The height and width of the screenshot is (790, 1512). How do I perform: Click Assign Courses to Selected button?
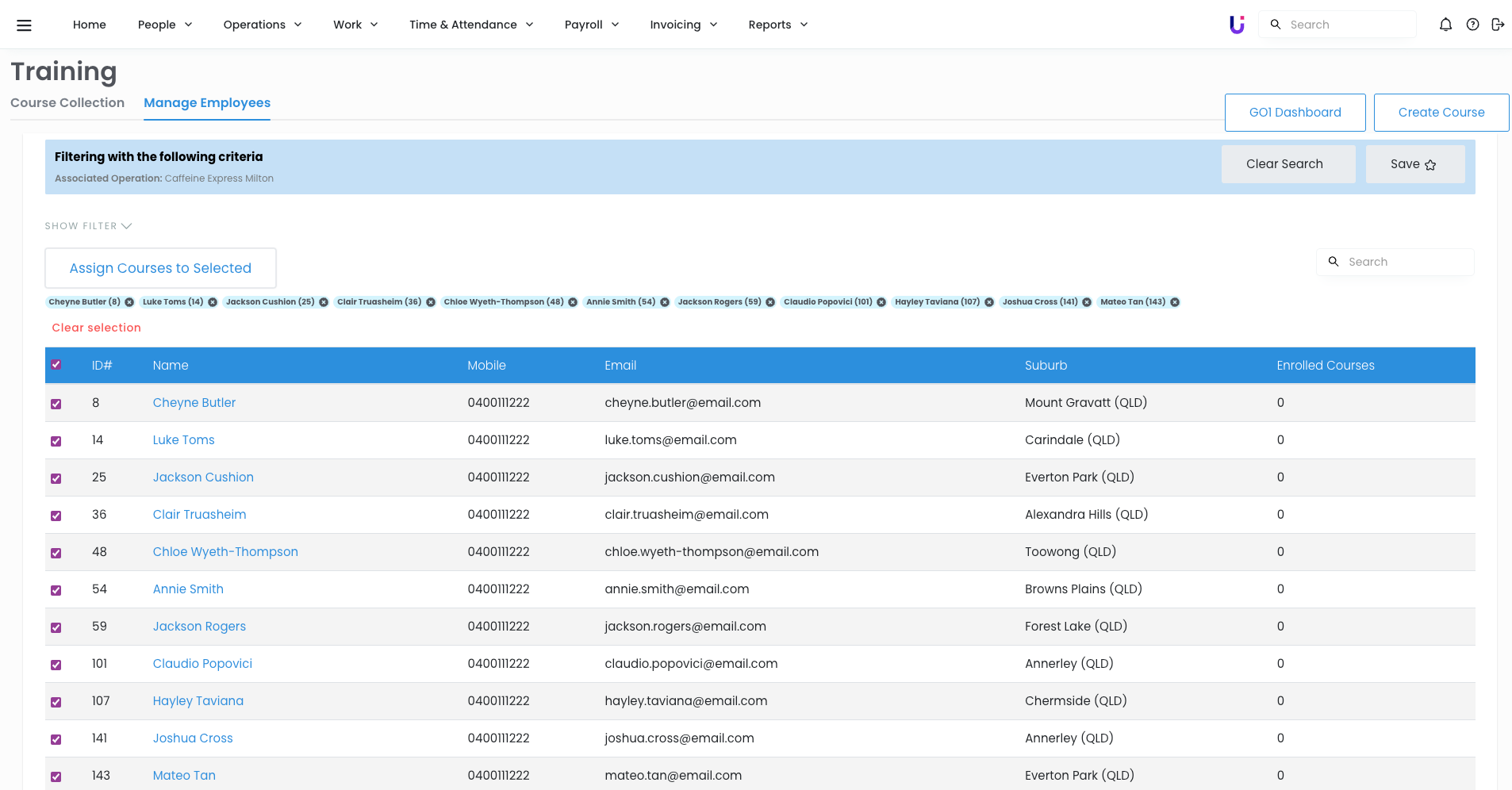point(160,268)
